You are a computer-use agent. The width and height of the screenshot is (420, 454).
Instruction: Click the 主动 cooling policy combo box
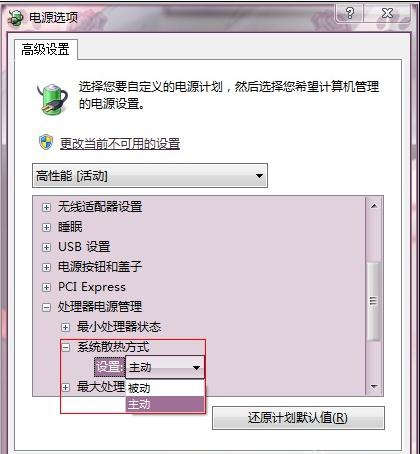(x=165, y=367)
